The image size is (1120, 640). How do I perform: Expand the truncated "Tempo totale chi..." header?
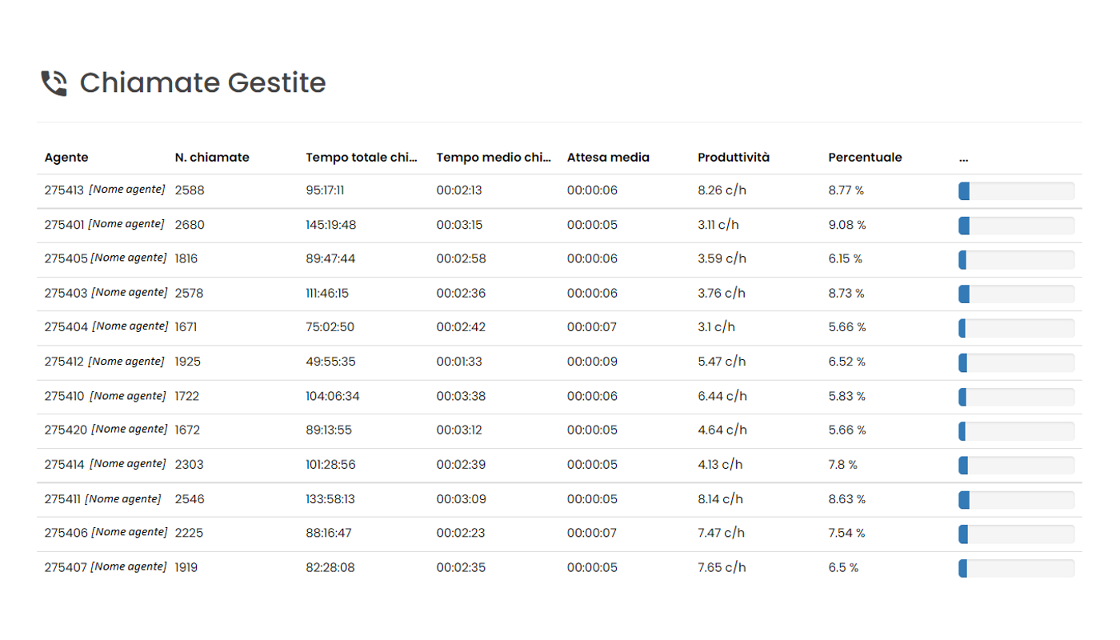coord(363,157)
